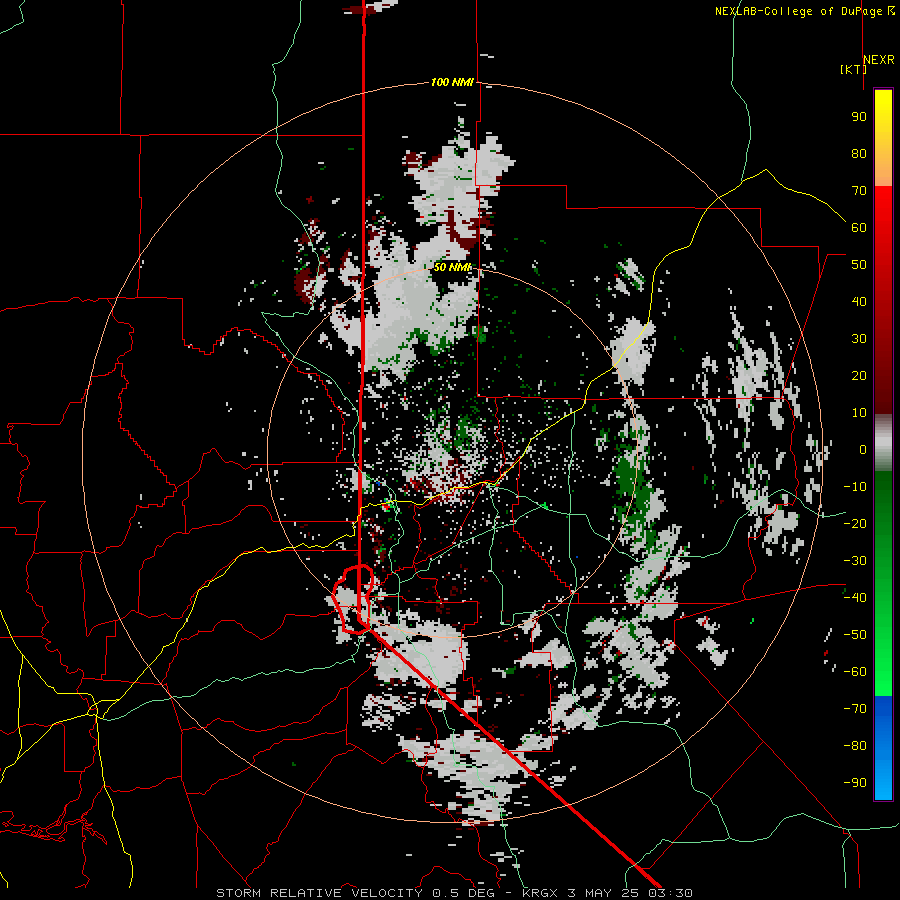
Task: Click the STORM RELATIVE VELOCITY product title
Action: (319, 893)
